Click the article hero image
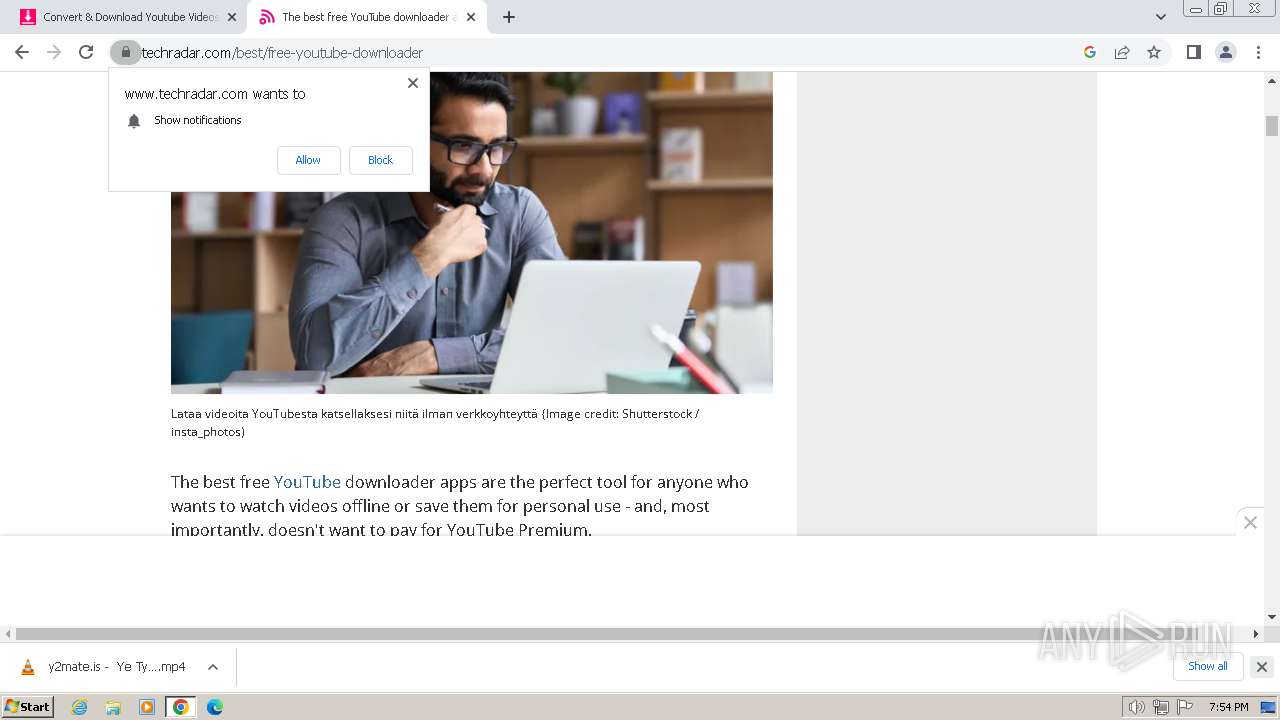This screenshot has height=720, width=1280. 472,232
